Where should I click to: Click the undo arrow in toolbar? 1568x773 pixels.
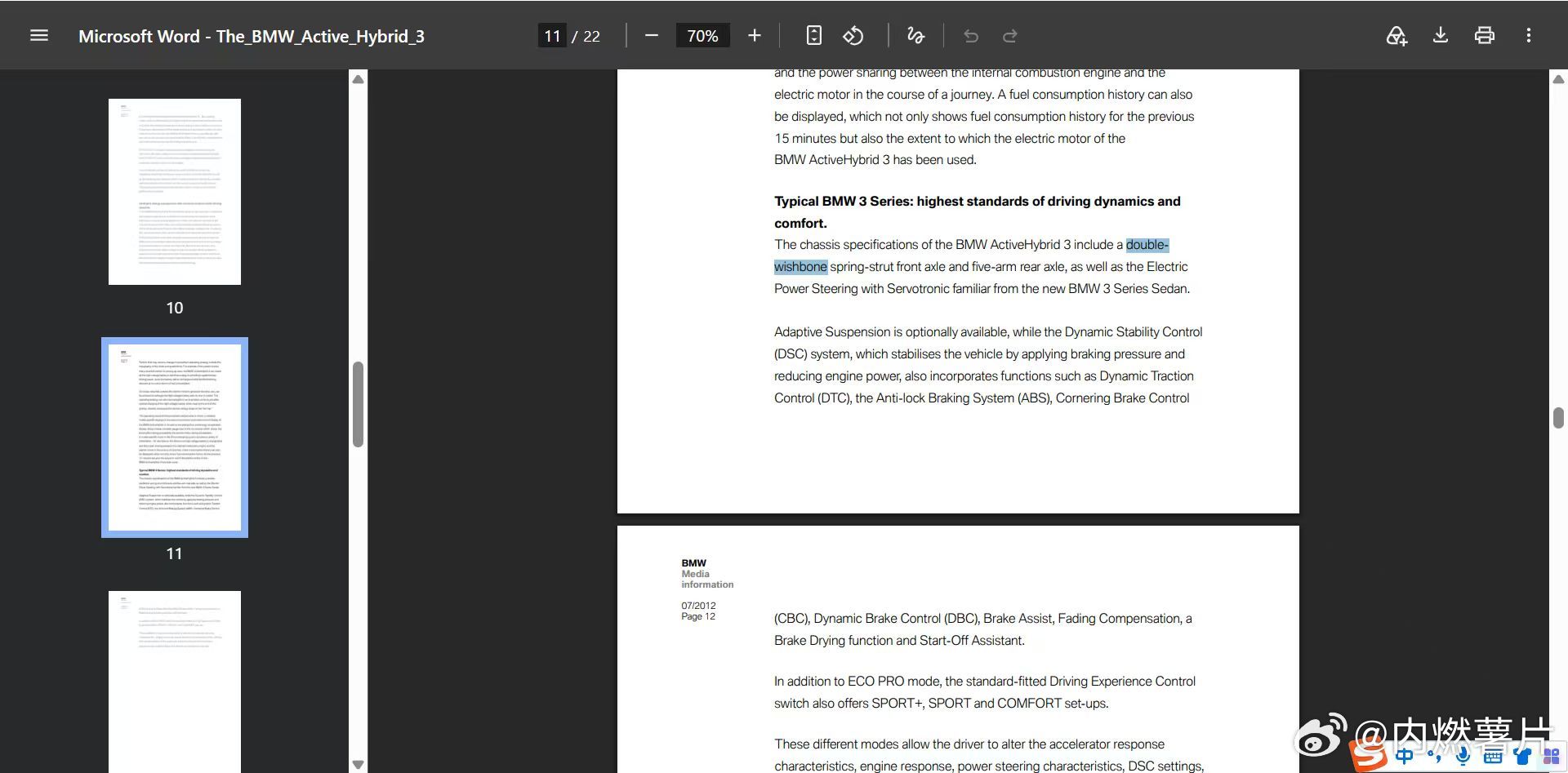pos(971,36)
